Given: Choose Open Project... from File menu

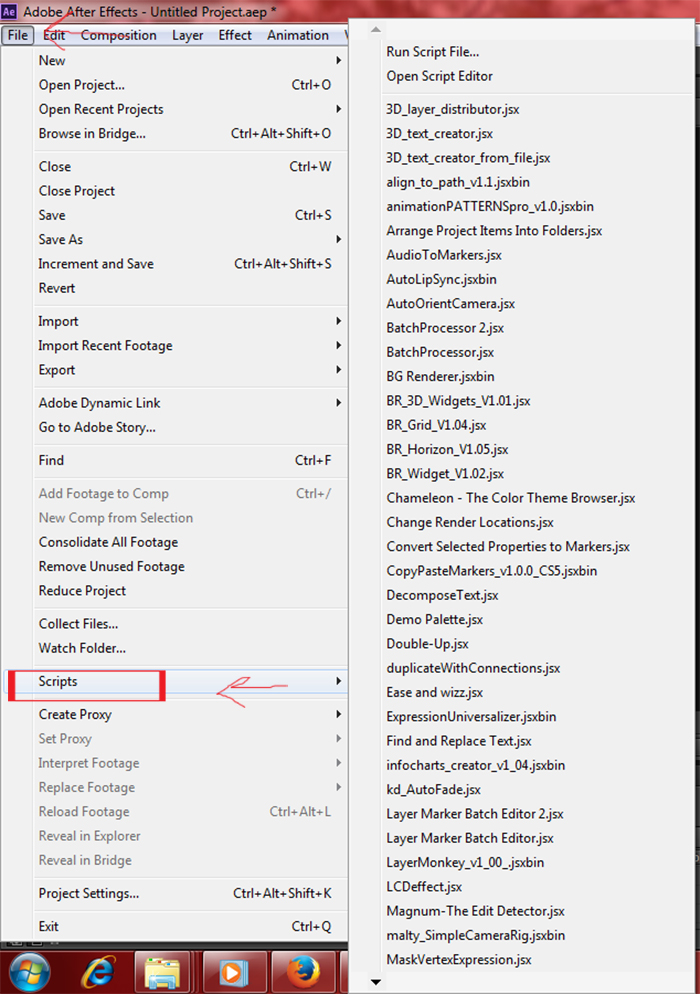Looking at the screenshot, I should 189,85.
